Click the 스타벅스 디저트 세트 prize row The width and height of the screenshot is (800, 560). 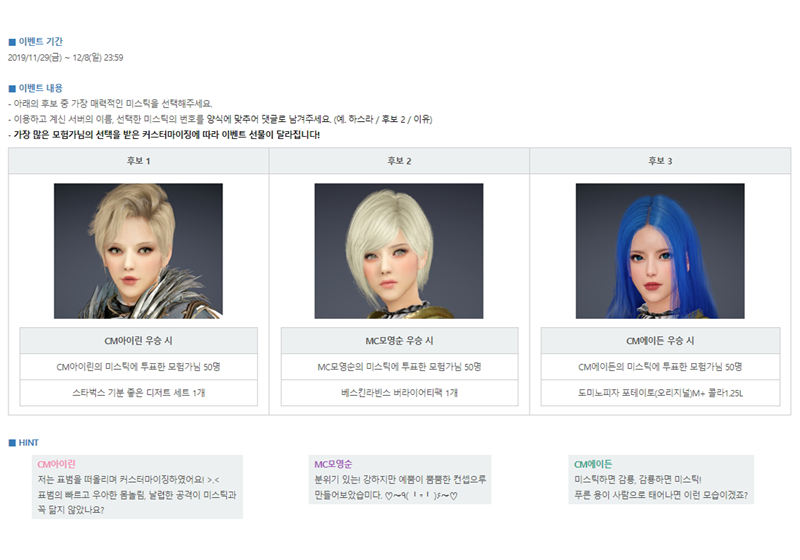click(139, 393)
